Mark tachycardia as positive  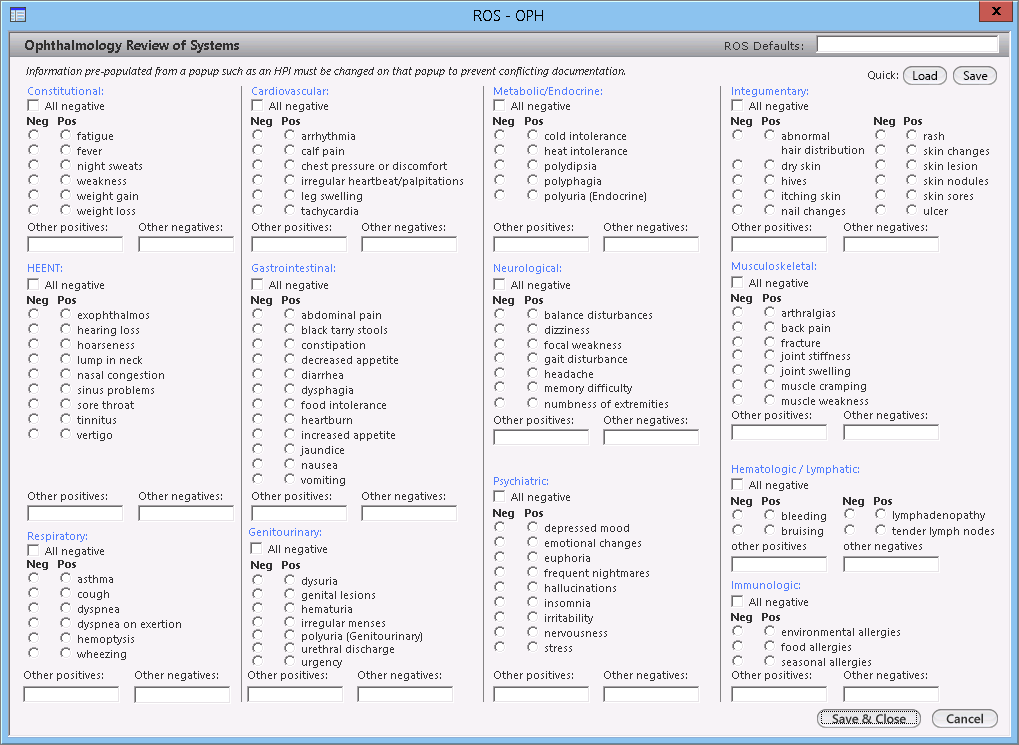point(289,210)
